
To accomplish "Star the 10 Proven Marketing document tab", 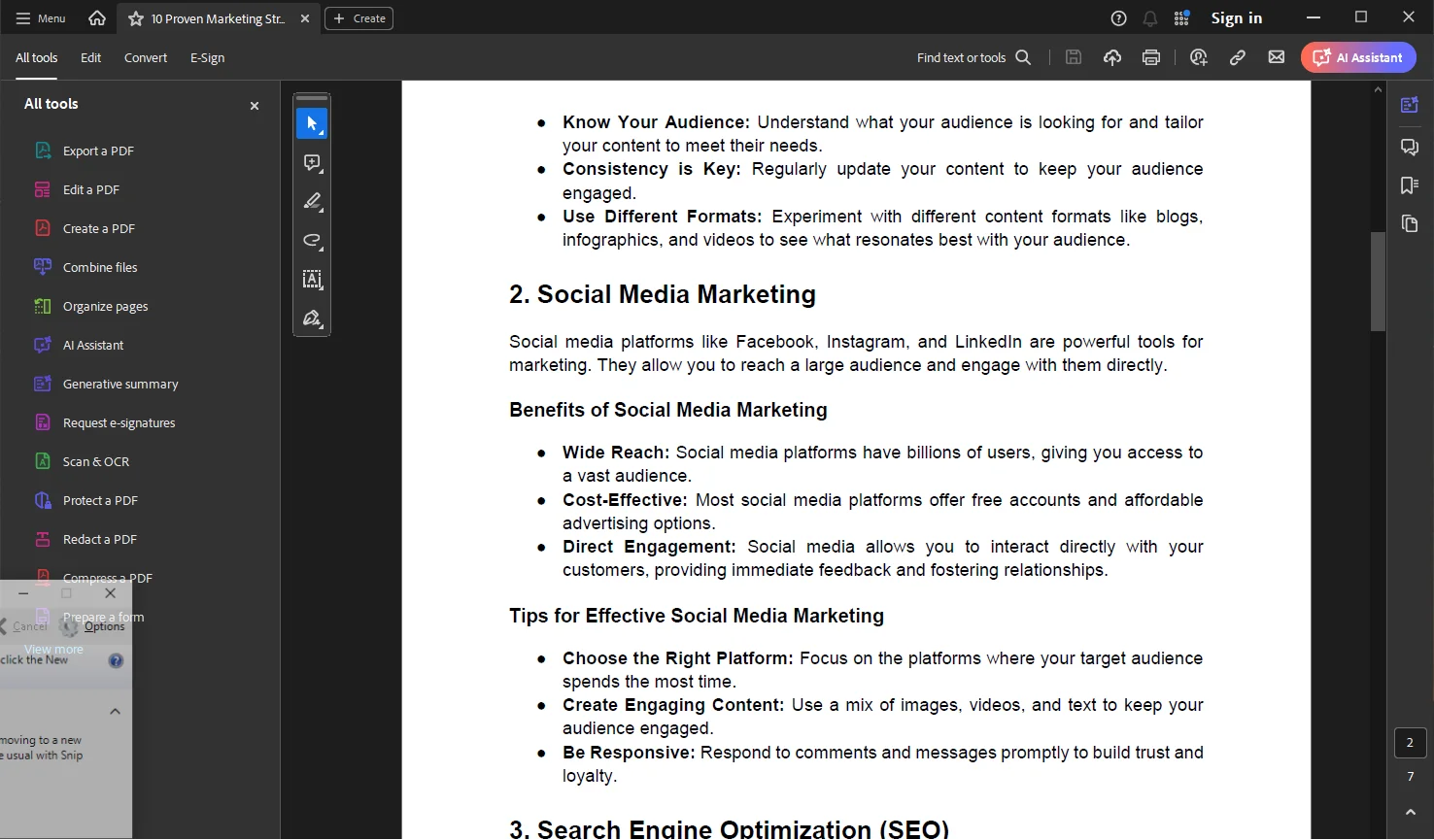I will 136,18.
